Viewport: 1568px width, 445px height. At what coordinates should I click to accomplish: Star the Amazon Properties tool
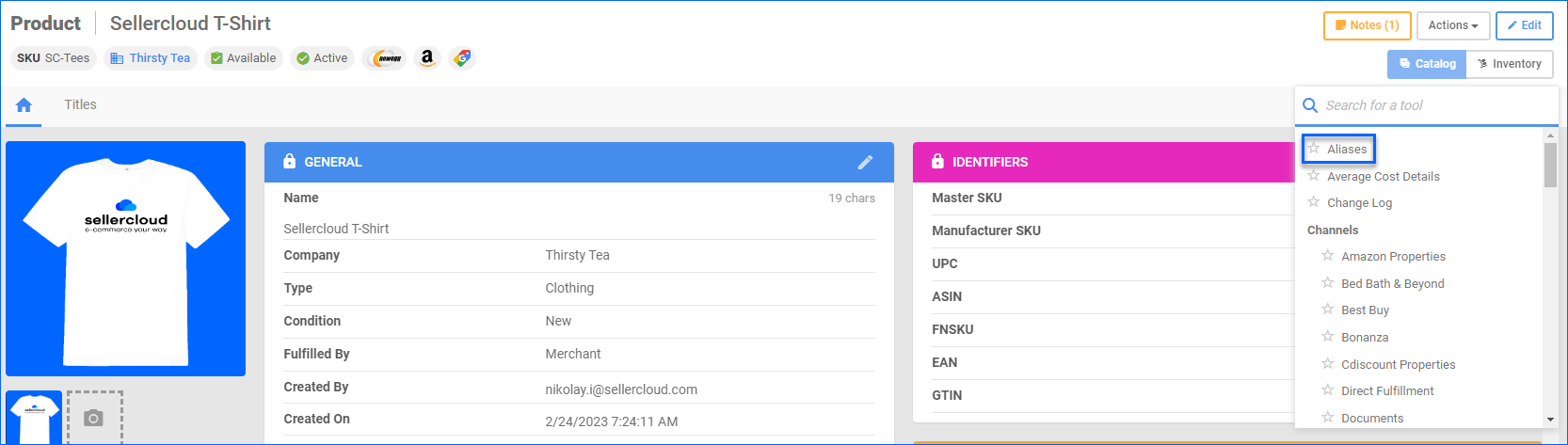(x=1328, y=256)
